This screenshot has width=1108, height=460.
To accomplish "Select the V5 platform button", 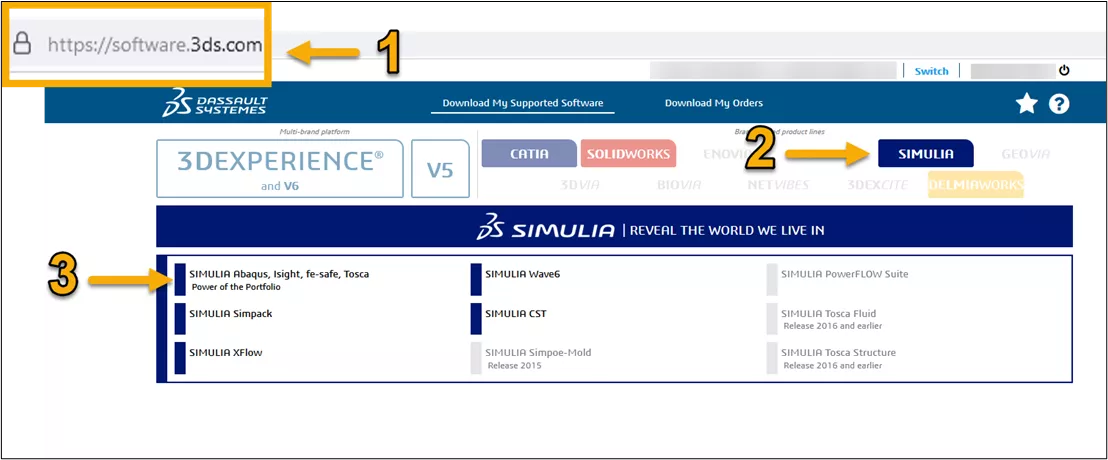I will tap(440, 168).
